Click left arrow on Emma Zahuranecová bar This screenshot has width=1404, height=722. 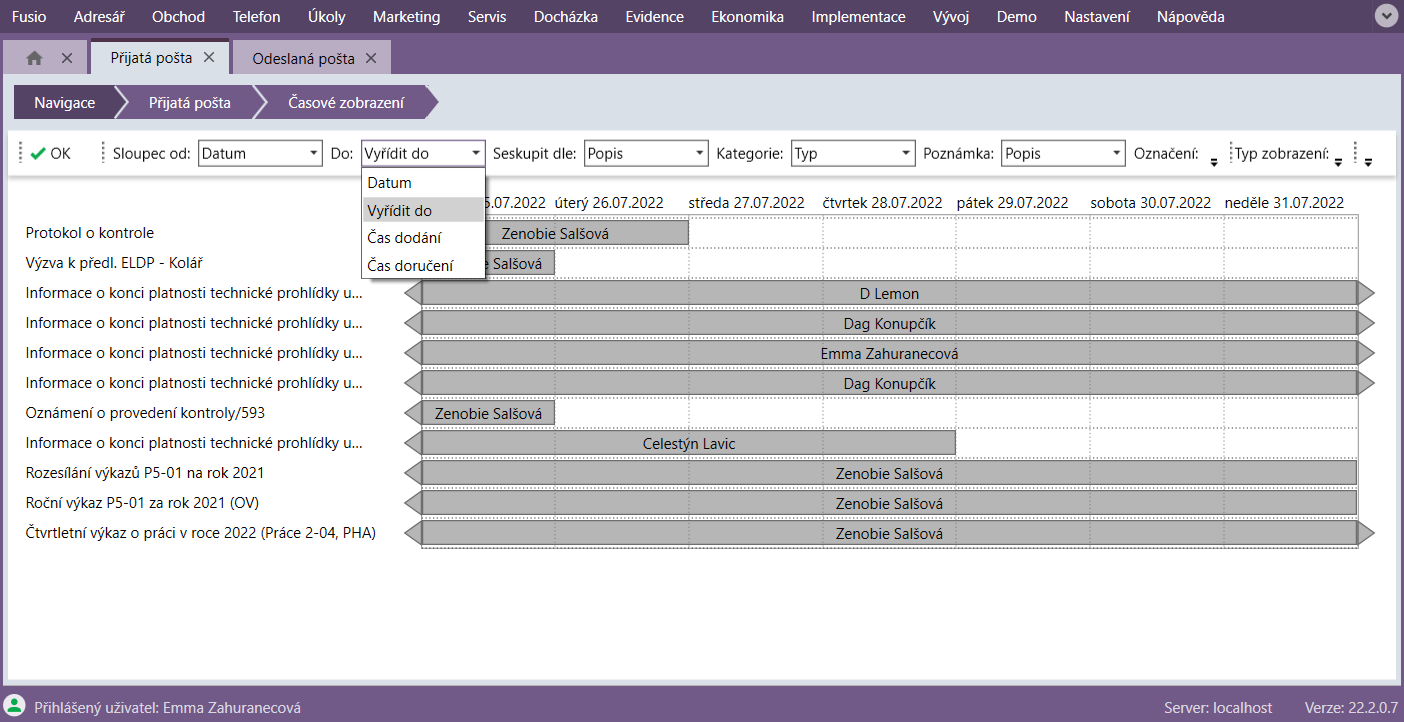click(x=413, y=353)
